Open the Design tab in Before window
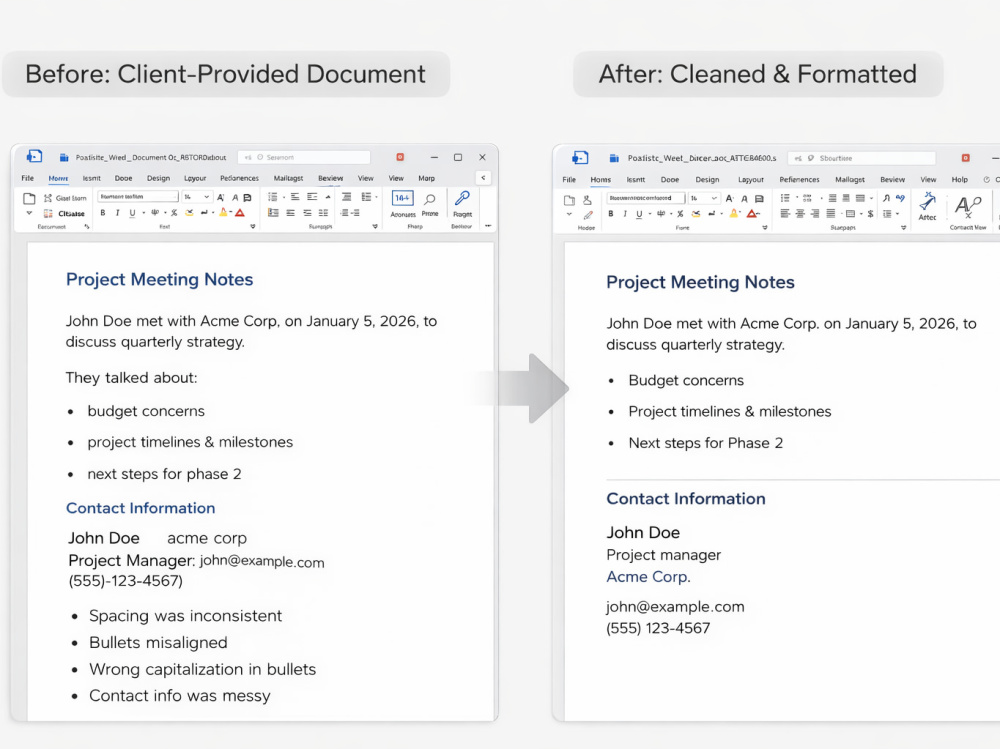1000x749 pixels. pyautogui.click(x=158, y=178)
